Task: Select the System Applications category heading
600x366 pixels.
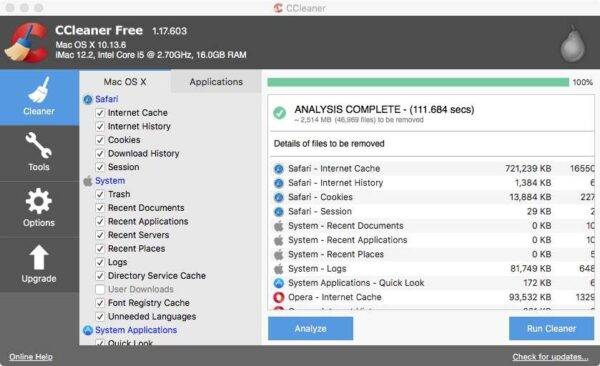Action: (x=136, y=330)
